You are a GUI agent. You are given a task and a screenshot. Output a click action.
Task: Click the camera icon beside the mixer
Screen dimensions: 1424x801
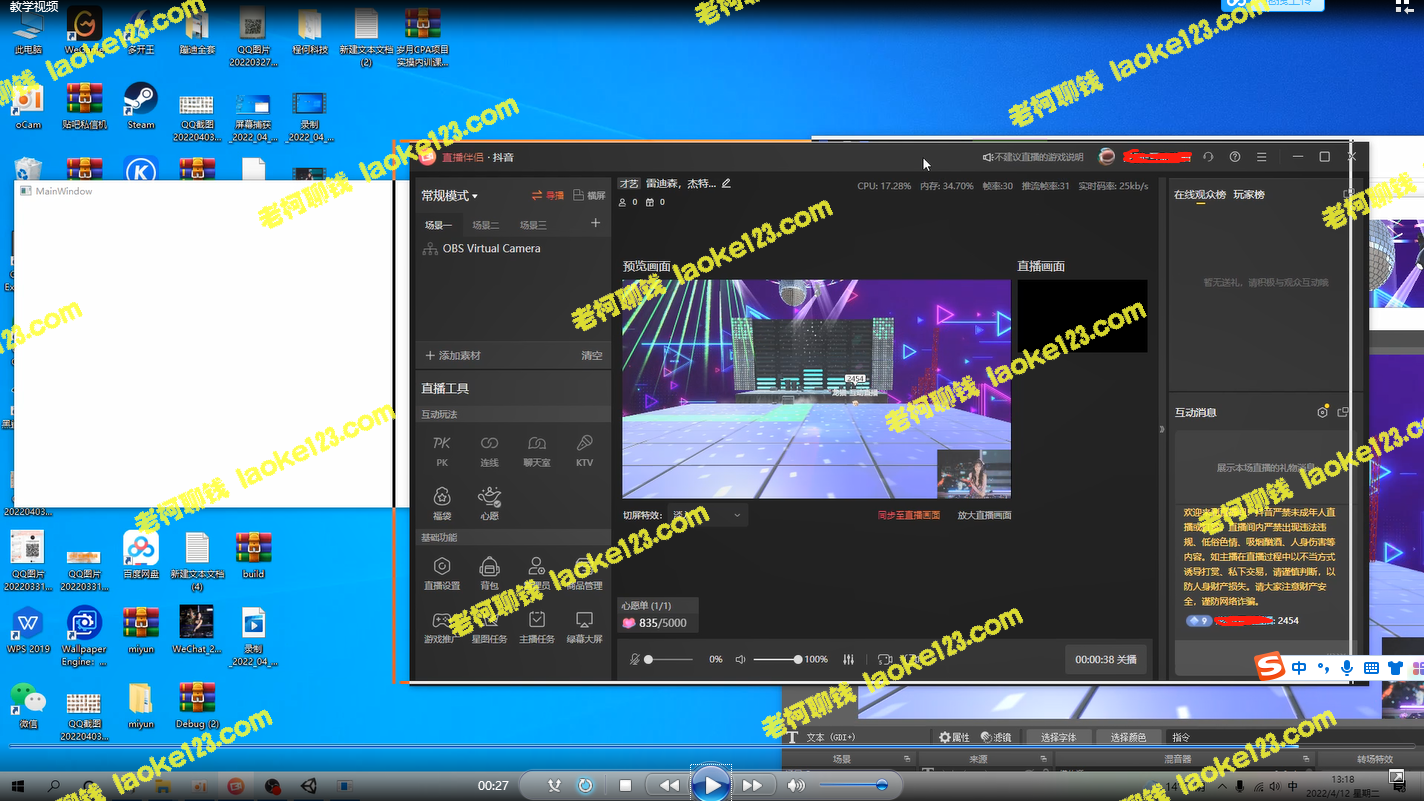point(884,660)
